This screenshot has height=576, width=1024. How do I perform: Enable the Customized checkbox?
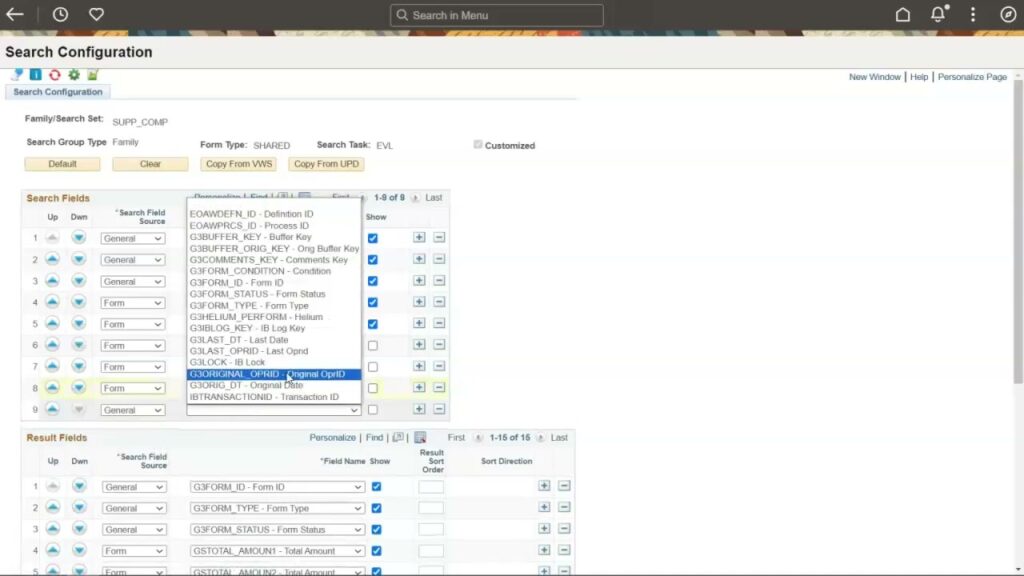pos(478,144)
